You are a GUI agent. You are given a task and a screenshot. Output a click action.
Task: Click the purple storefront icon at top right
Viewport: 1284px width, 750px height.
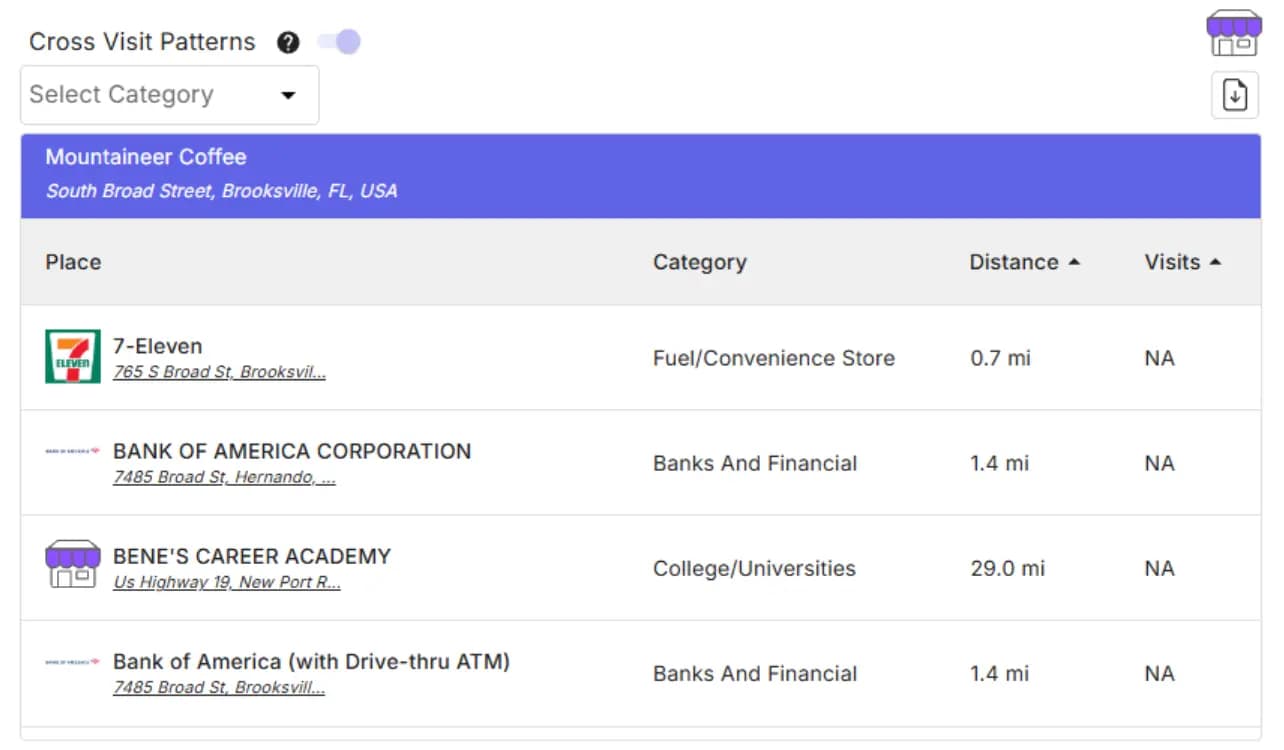(1234, 33)
